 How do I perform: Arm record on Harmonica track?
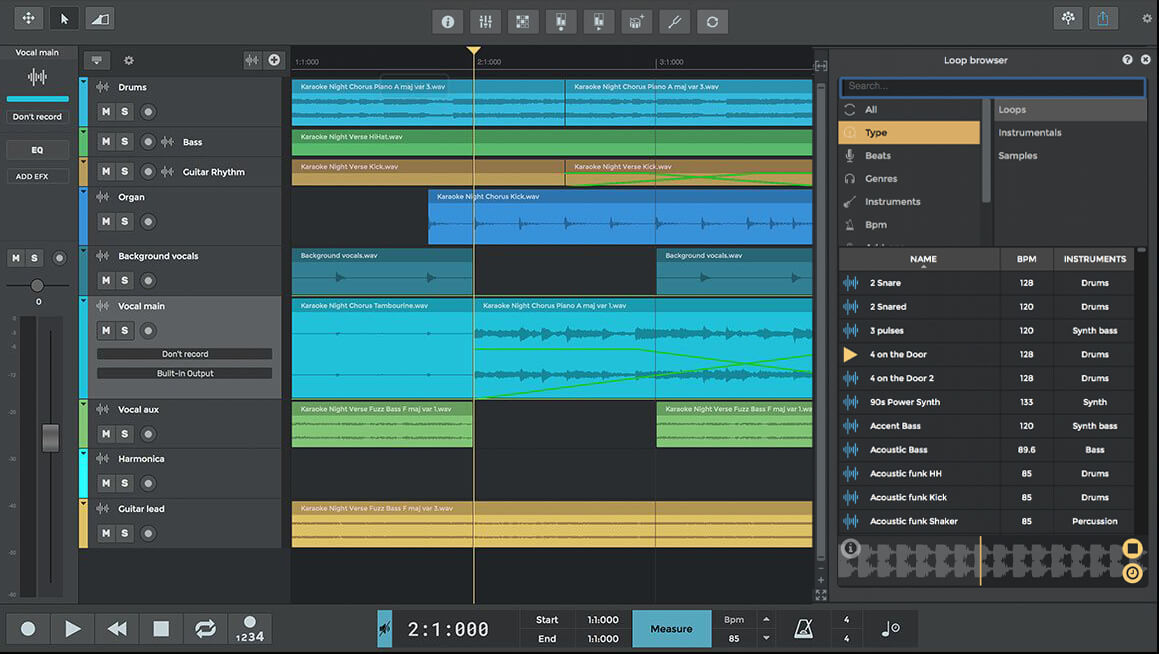tap(148, 484)
